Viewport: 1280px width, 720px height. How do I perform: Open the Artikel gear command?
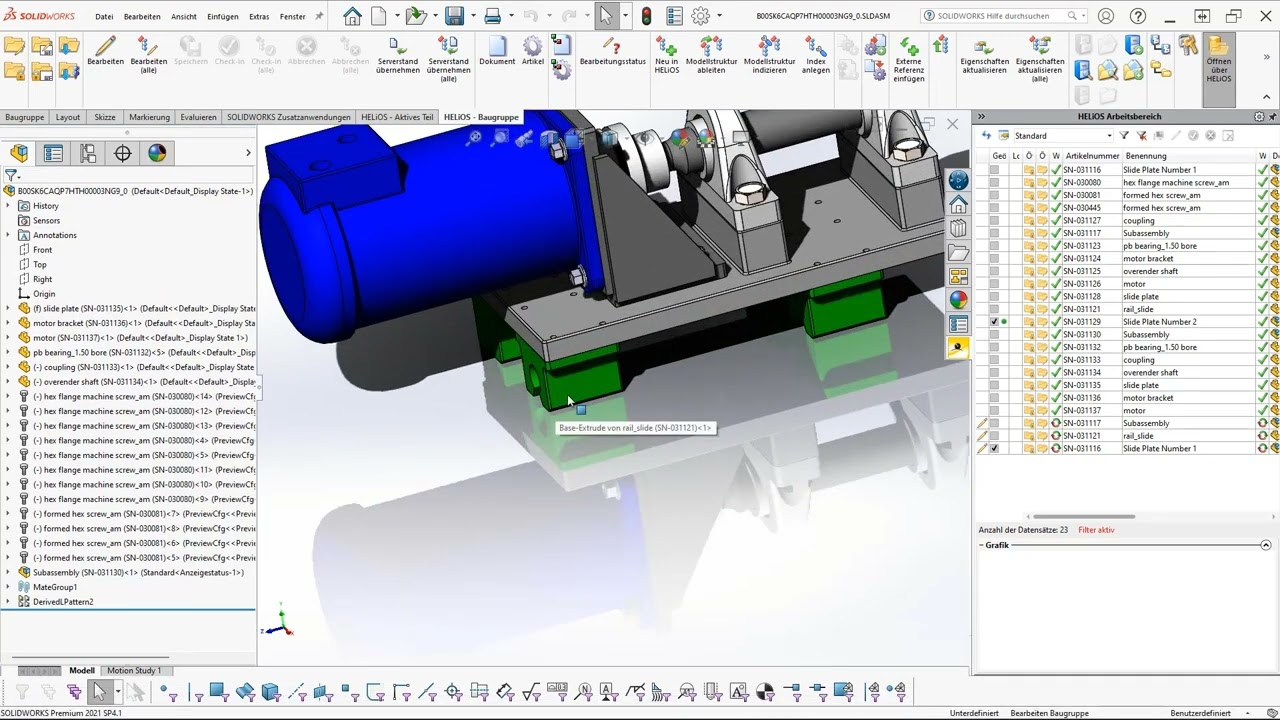point(533,50)
